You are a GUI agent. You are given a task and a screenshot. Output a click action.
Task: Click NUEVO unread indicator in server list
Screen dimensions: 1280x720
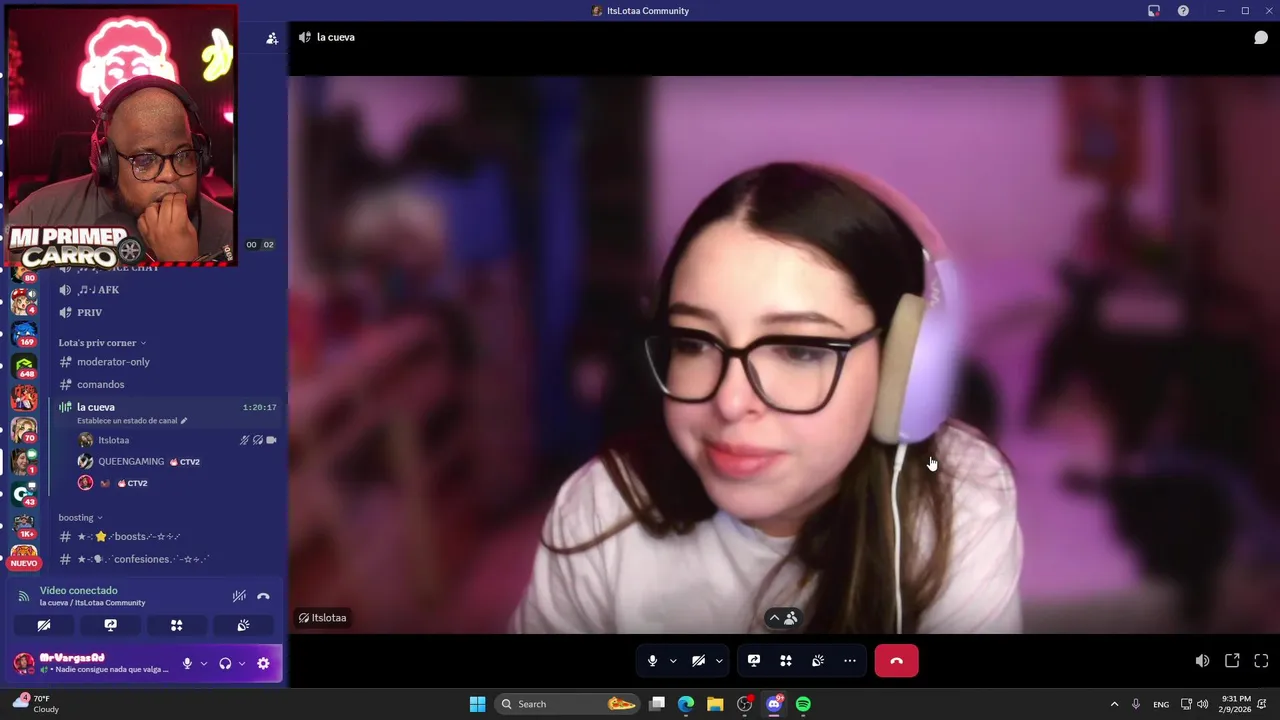click(x=24, y=563)
